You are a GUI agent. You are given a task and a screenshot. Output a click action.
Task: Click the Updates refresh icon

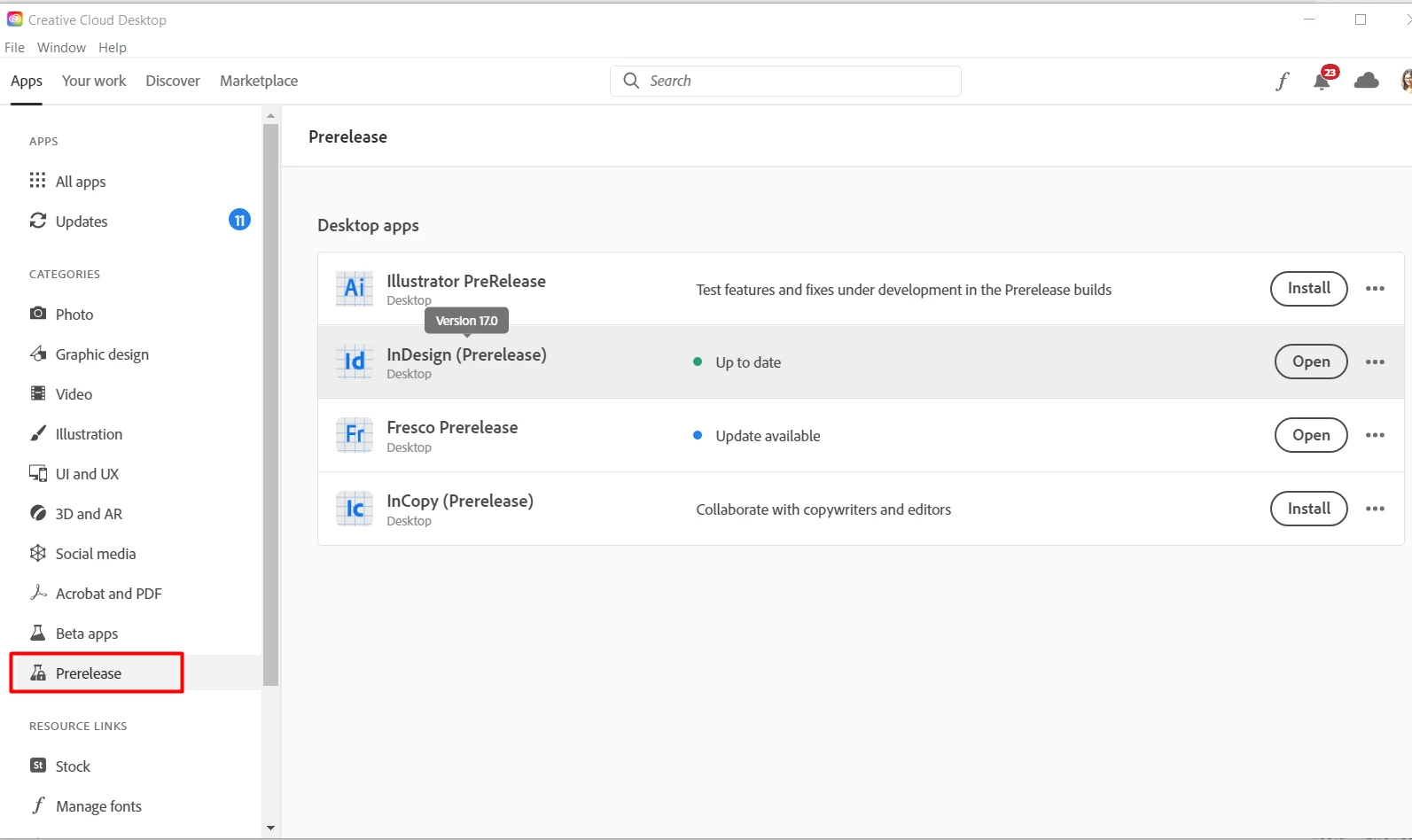tap(37, 221)
